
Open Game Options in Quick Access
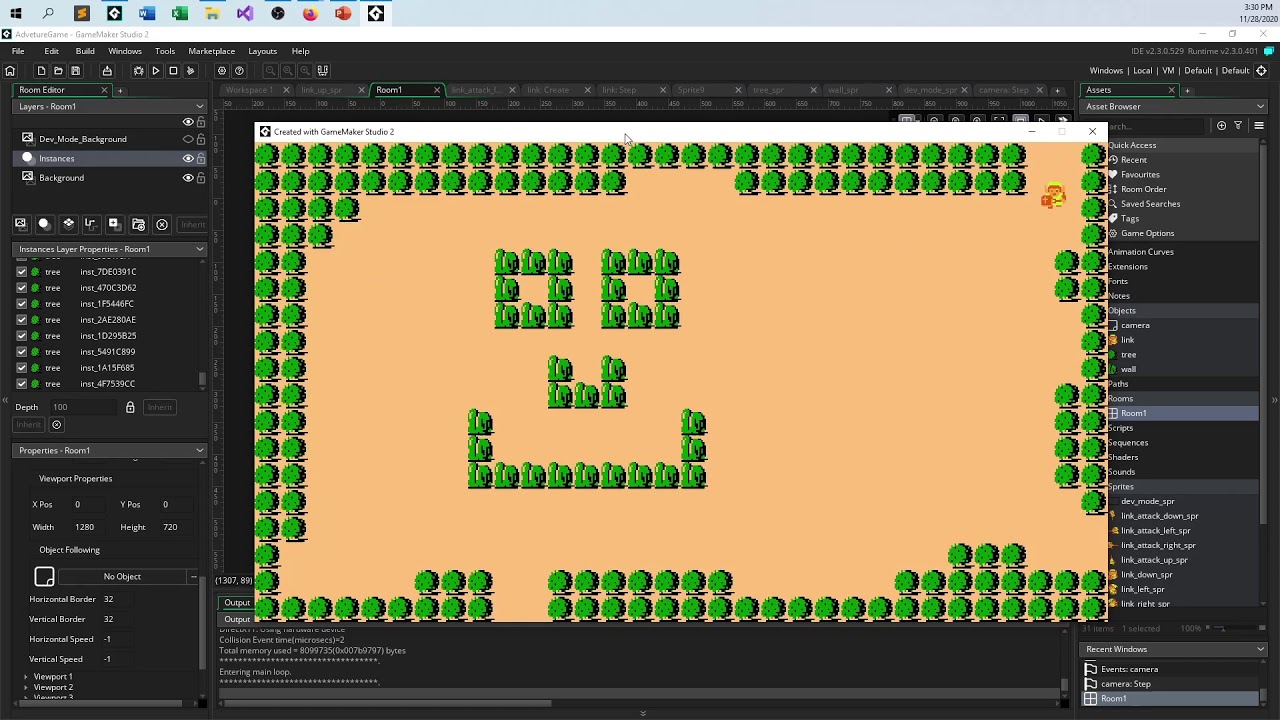(x=1147, y=233)
